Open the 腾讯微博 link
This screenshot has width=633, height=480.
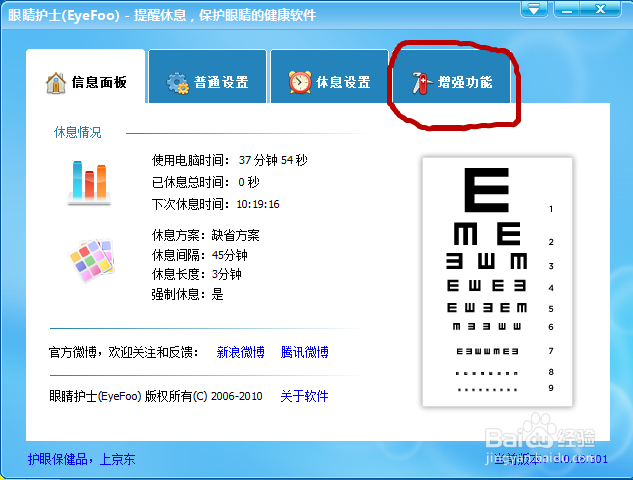point(304,352)
